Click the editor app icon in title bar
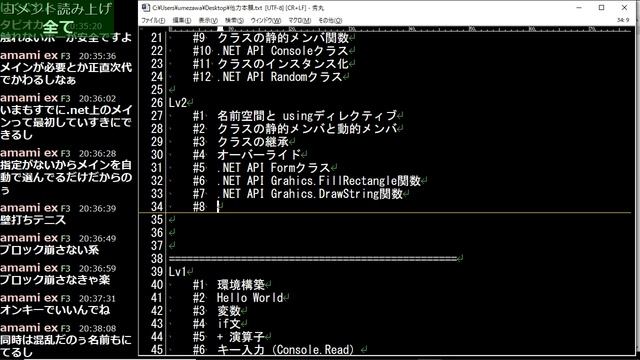Viewport: 640px width, 360px height. [145, 7]
